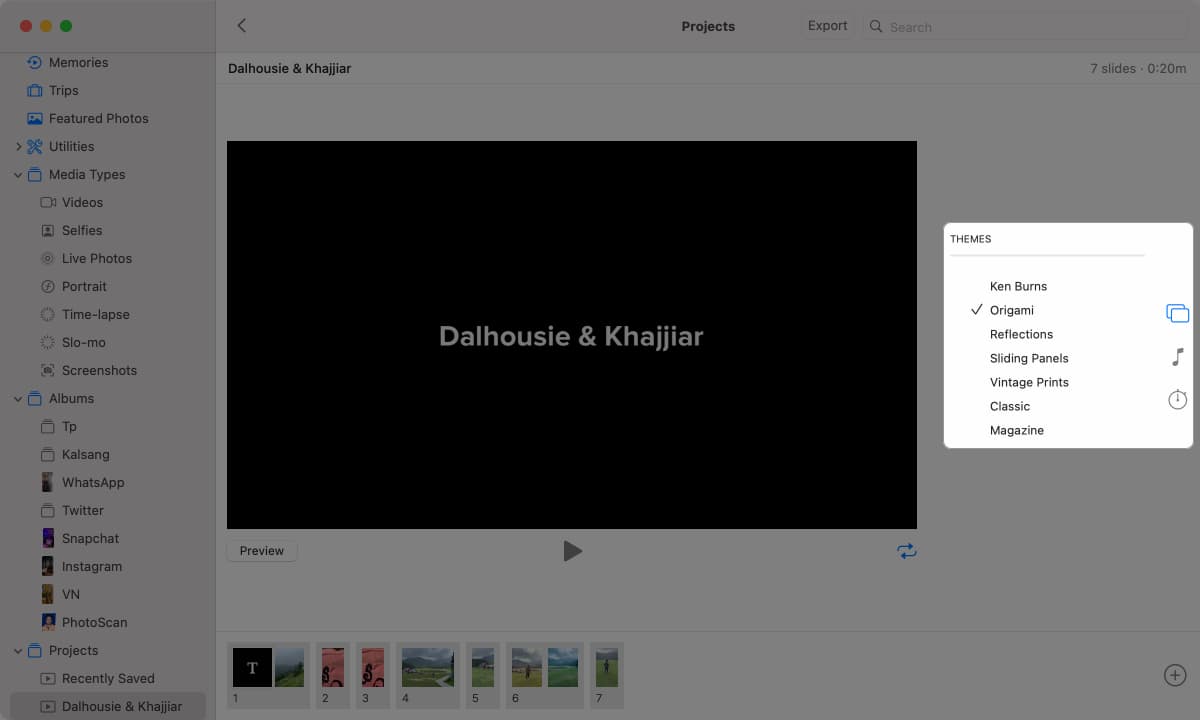Click the Live Photos icon
Screen dimensions: 1200x720
[x=47, y=258]
